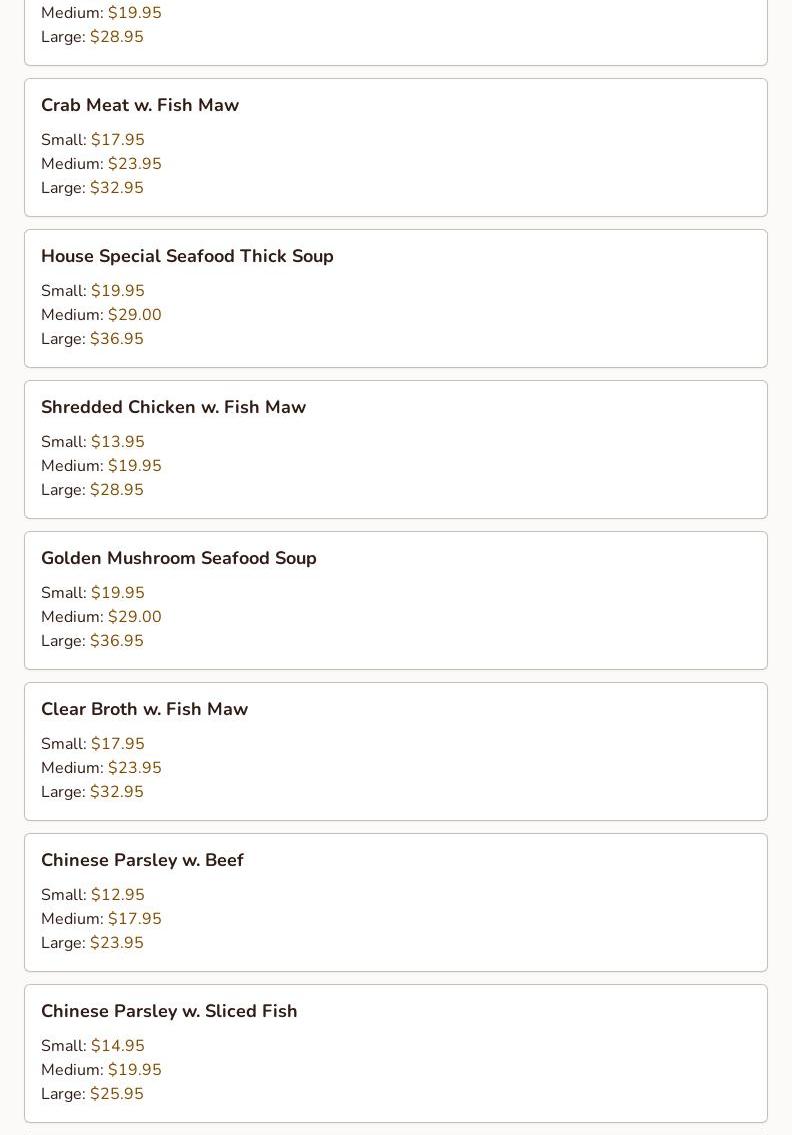Click Chinese Parsley w. Sliced Fish title
792x1135 pixels.
169,1011
